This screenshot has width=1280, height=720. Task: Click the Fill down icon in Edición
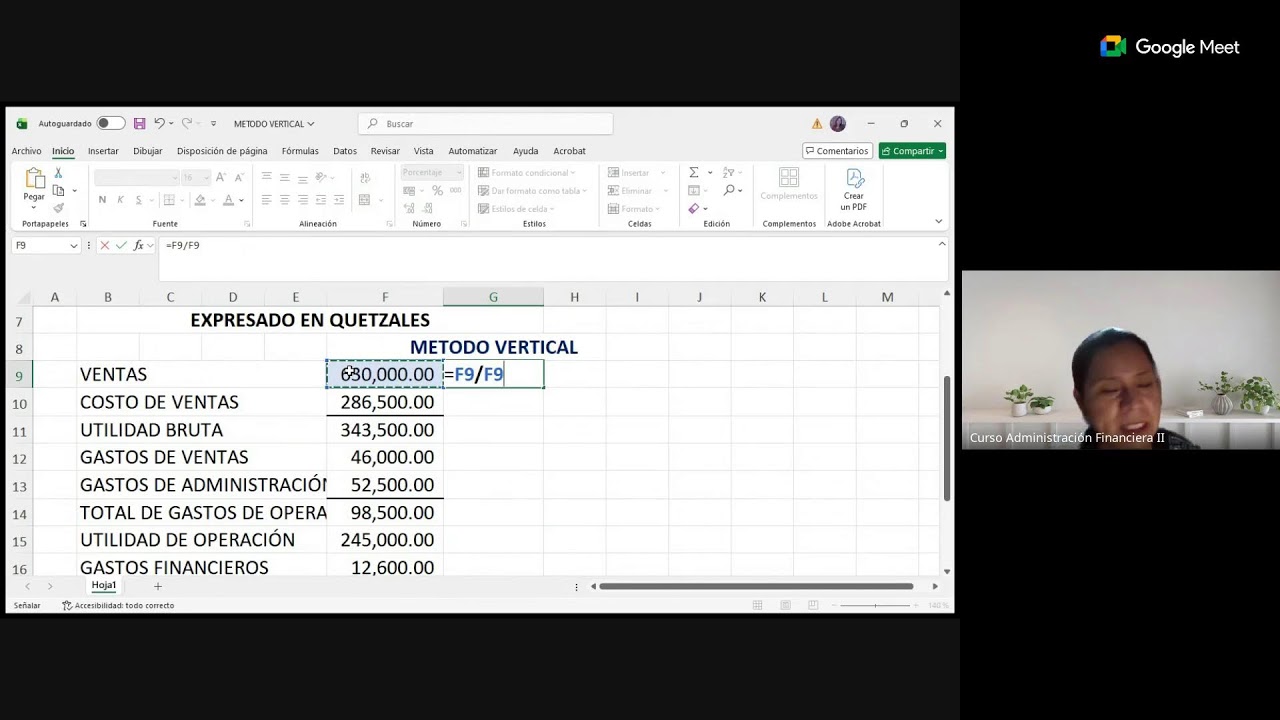coord(693,190)
